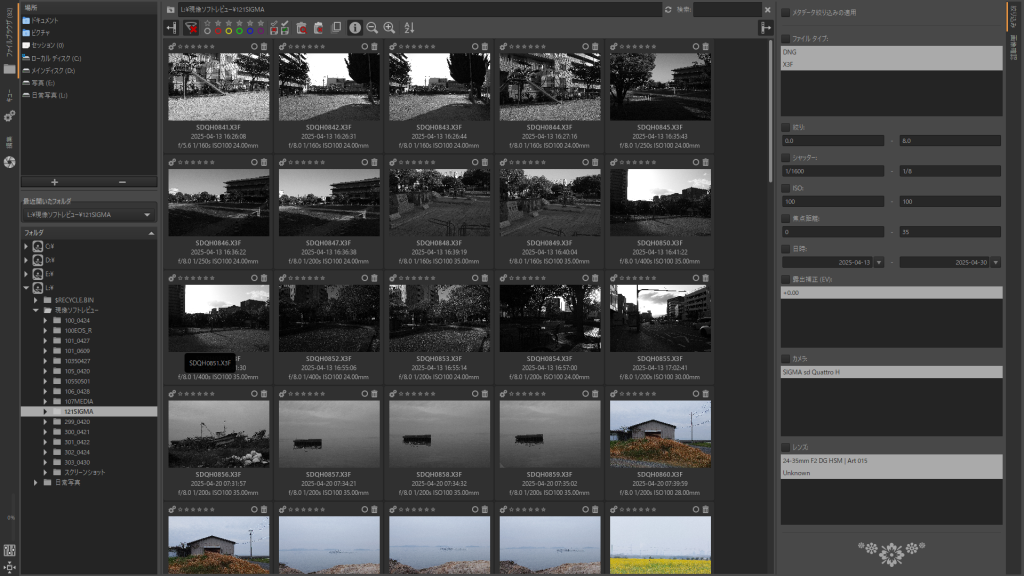Filter images with the red color label
Viewport: 1024px width, 576px height.
point(218,31)
